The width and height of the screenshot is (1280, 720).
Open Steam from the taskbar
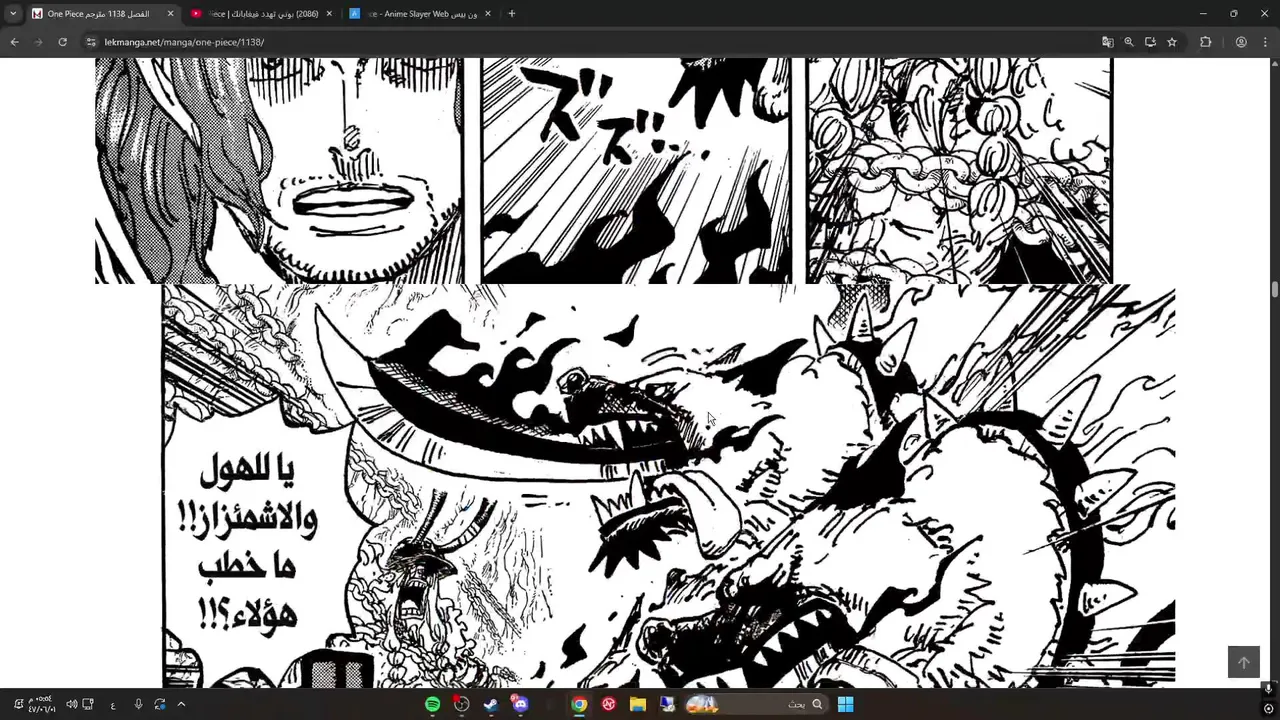(491, 704)
